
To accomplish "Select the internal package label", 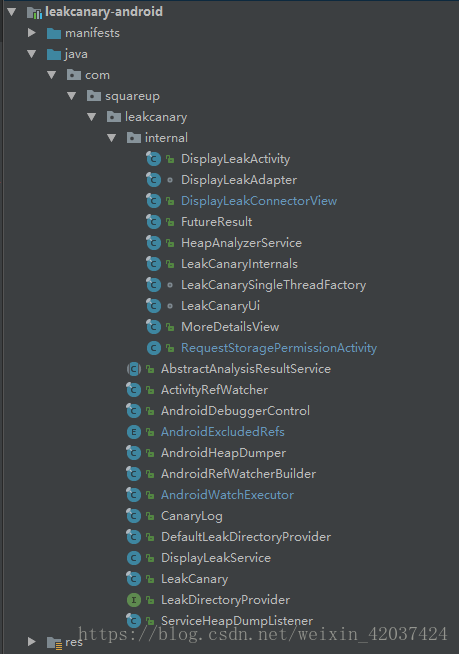I will pos(166,138).
